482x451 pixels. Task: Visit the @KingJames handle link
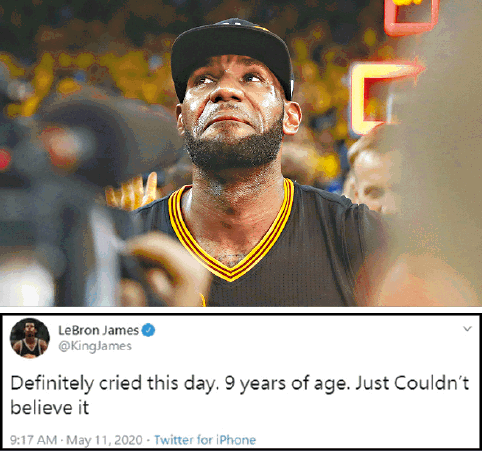(95, 346)
